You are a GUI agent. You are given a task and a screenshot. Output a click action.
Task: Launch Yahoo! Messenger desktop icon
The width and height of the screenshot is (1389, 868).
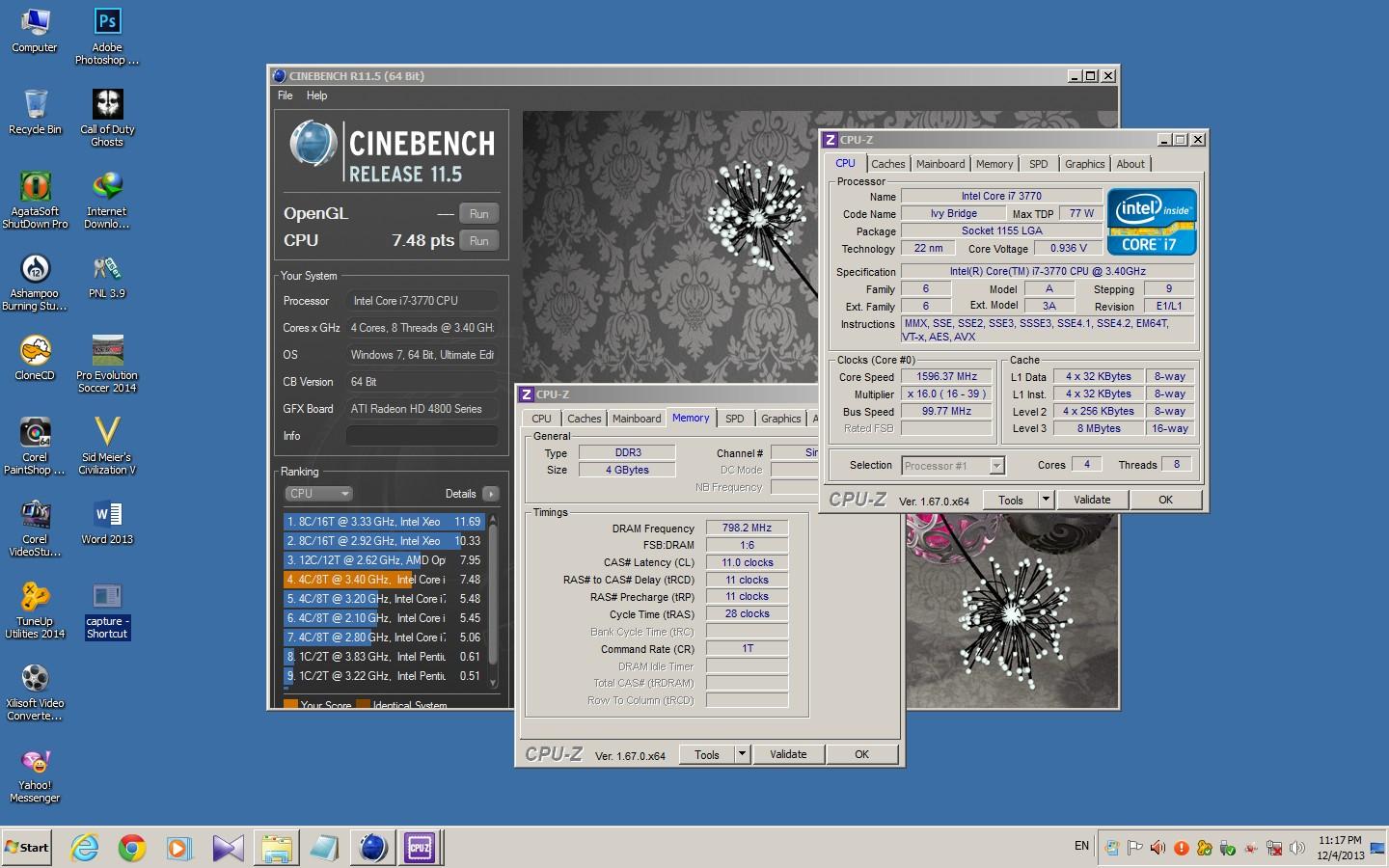35,773
